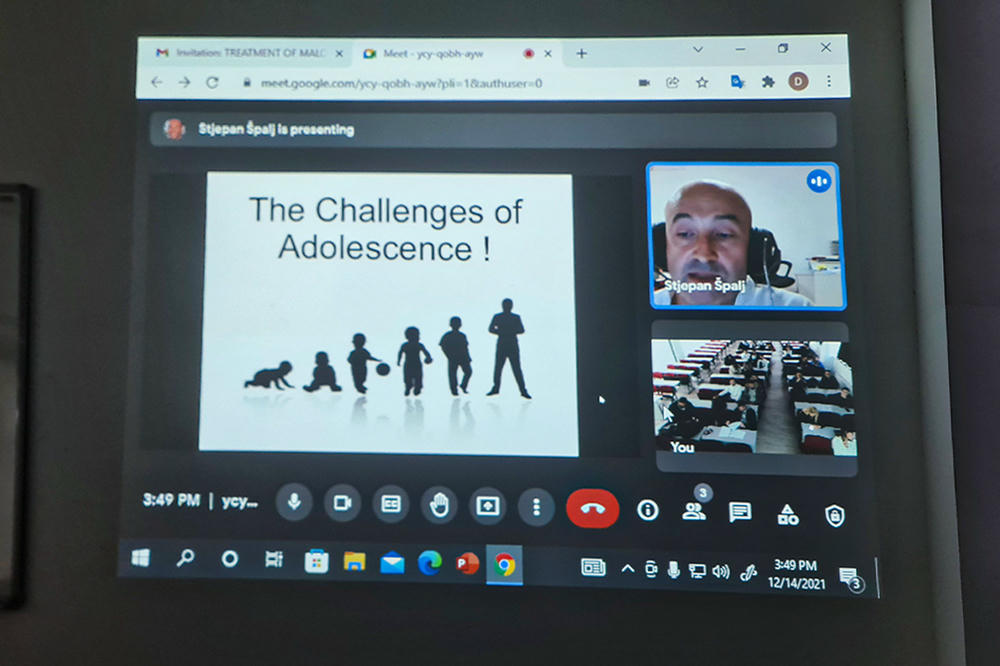Open the host controls shield icon
The width and height of the screenshot is (1000, 666).
(834, 515)
